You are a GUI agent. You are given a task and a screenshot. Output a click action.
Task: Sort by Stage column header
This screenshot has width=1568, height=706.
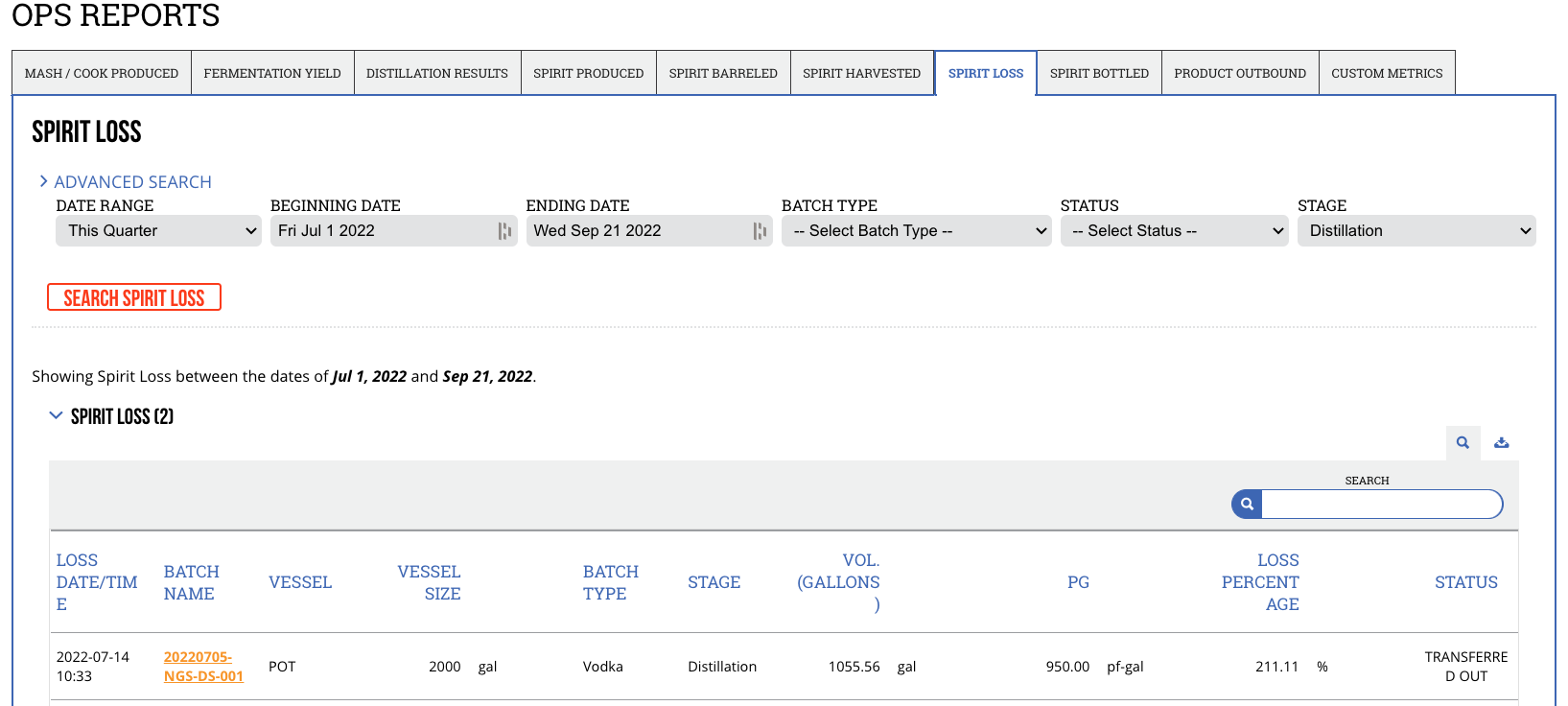[x=714, y=582]
